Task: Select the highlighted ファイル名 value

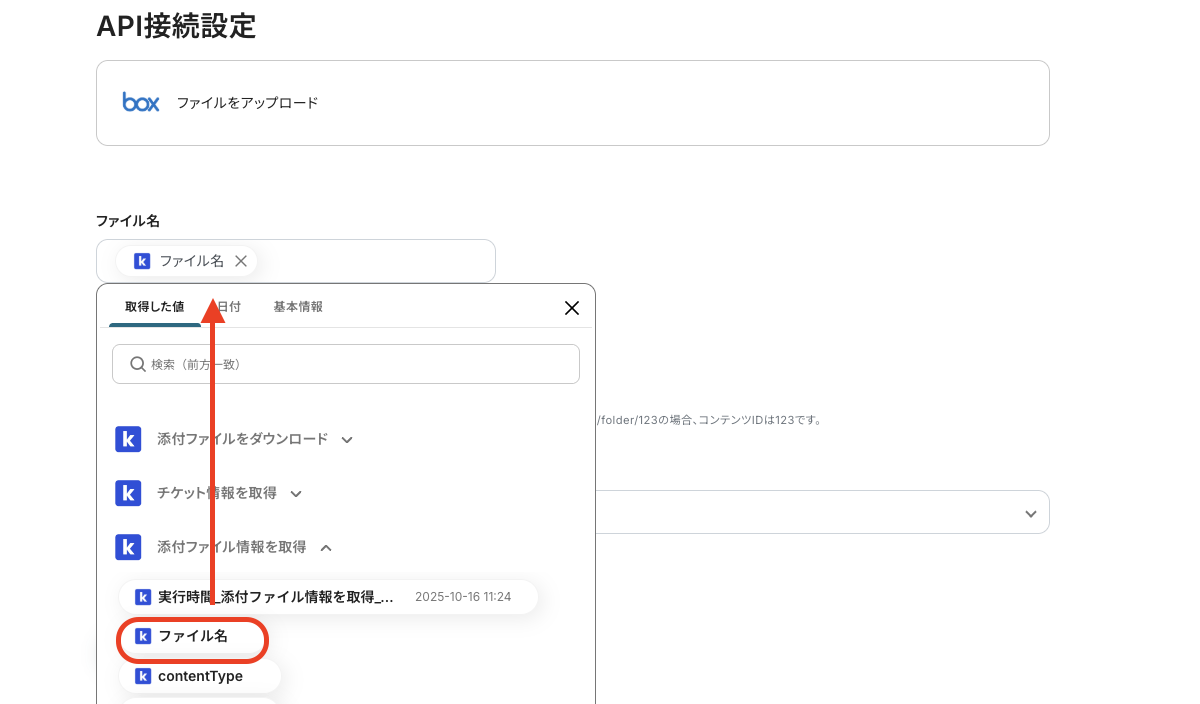Action: 192,639
